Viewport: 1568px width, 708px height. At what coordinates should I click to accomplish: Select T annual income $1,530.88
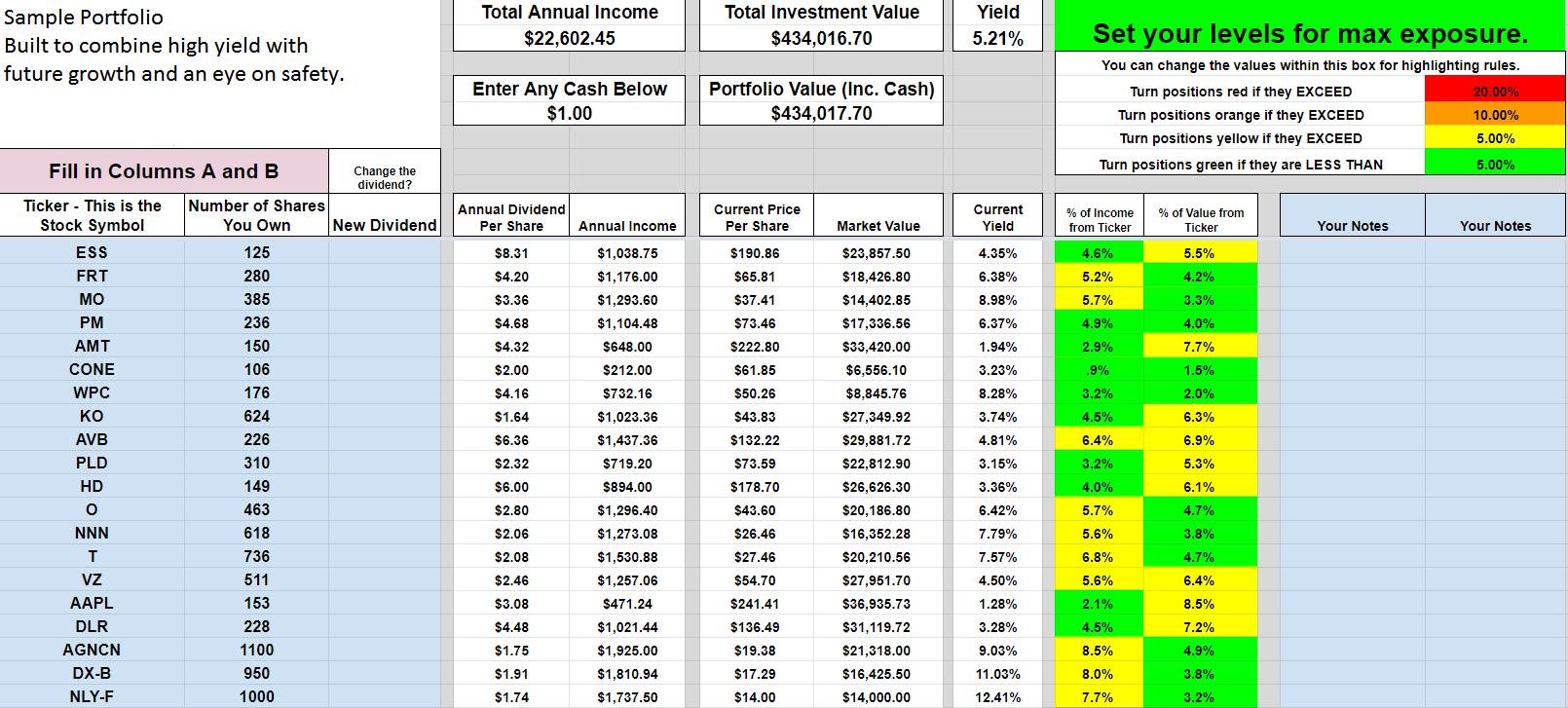coord(627,557)
